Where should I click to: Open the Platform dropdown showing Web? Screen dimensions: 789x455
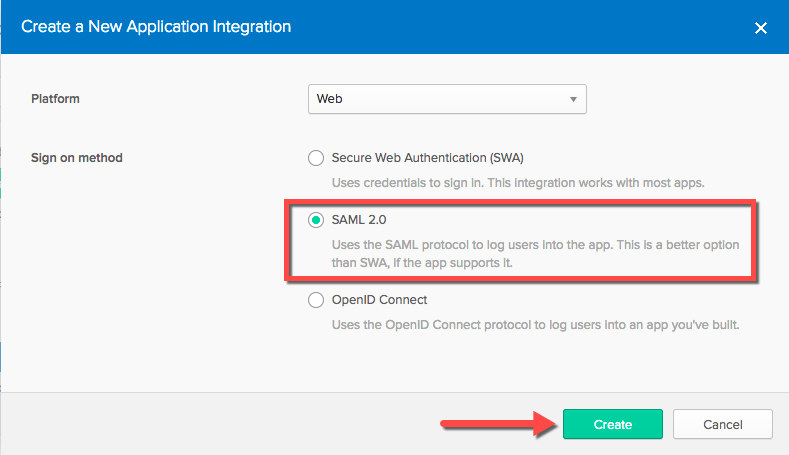(446, 99)
